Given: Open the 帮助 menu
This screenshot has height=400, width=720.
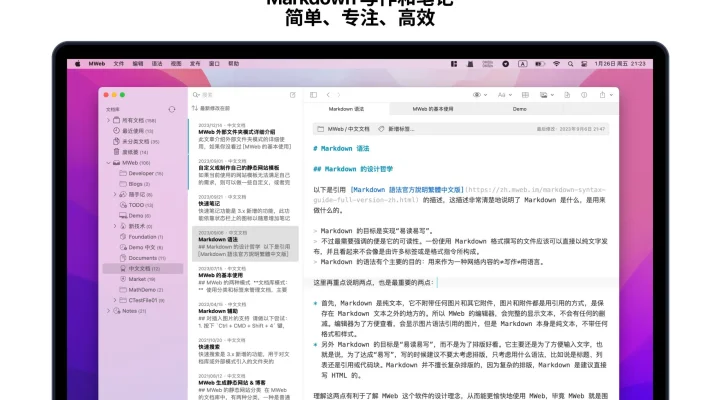Looking at the screenshot, I should tap(233, 64).
